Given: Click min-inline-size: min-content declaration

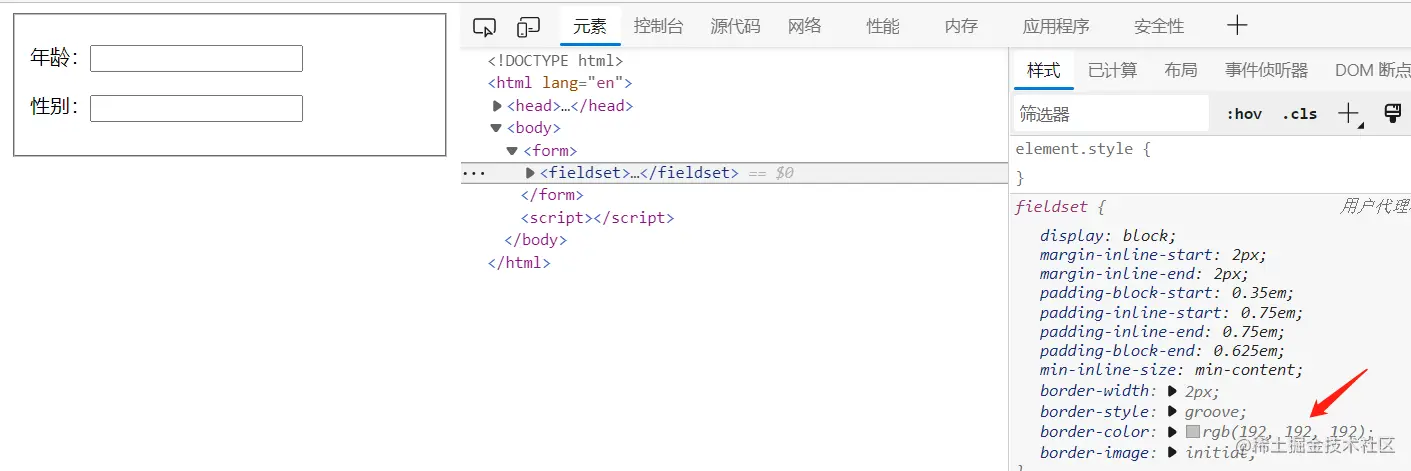Looking at the screenshot, I should [x=1172, y=370].
